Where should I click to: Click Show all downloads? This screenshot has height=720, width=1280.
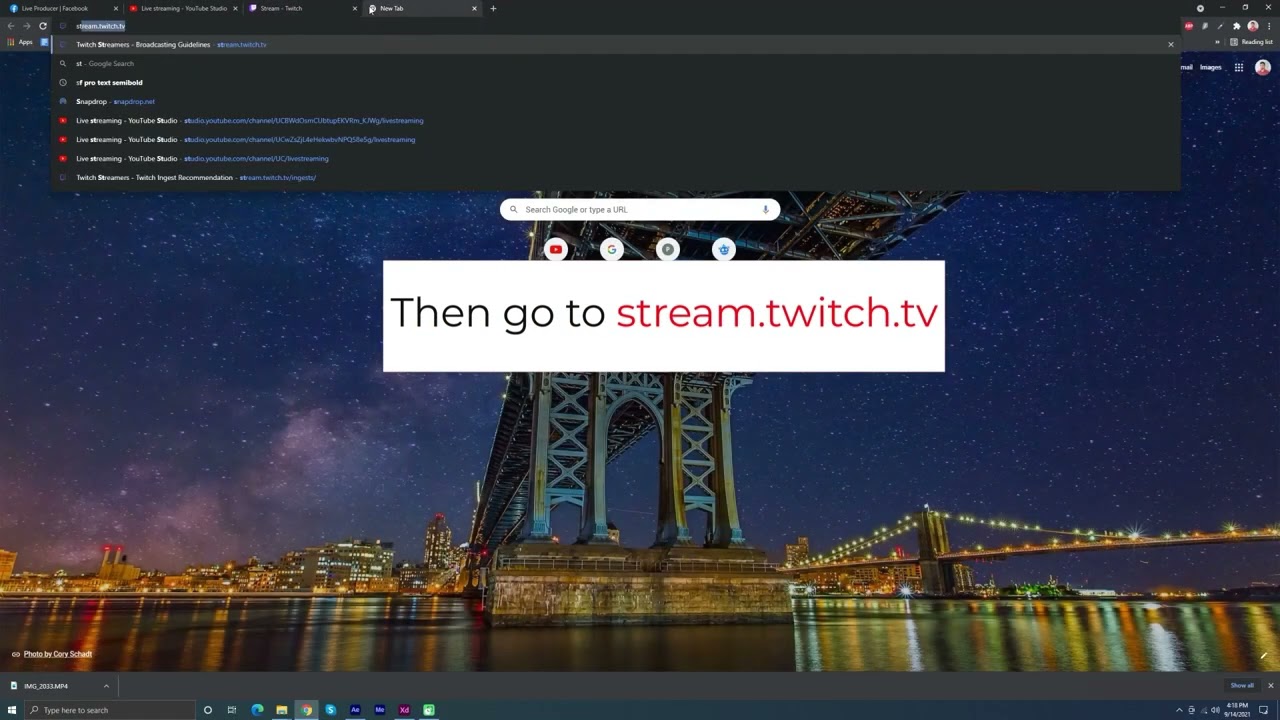click(1242, 686)
